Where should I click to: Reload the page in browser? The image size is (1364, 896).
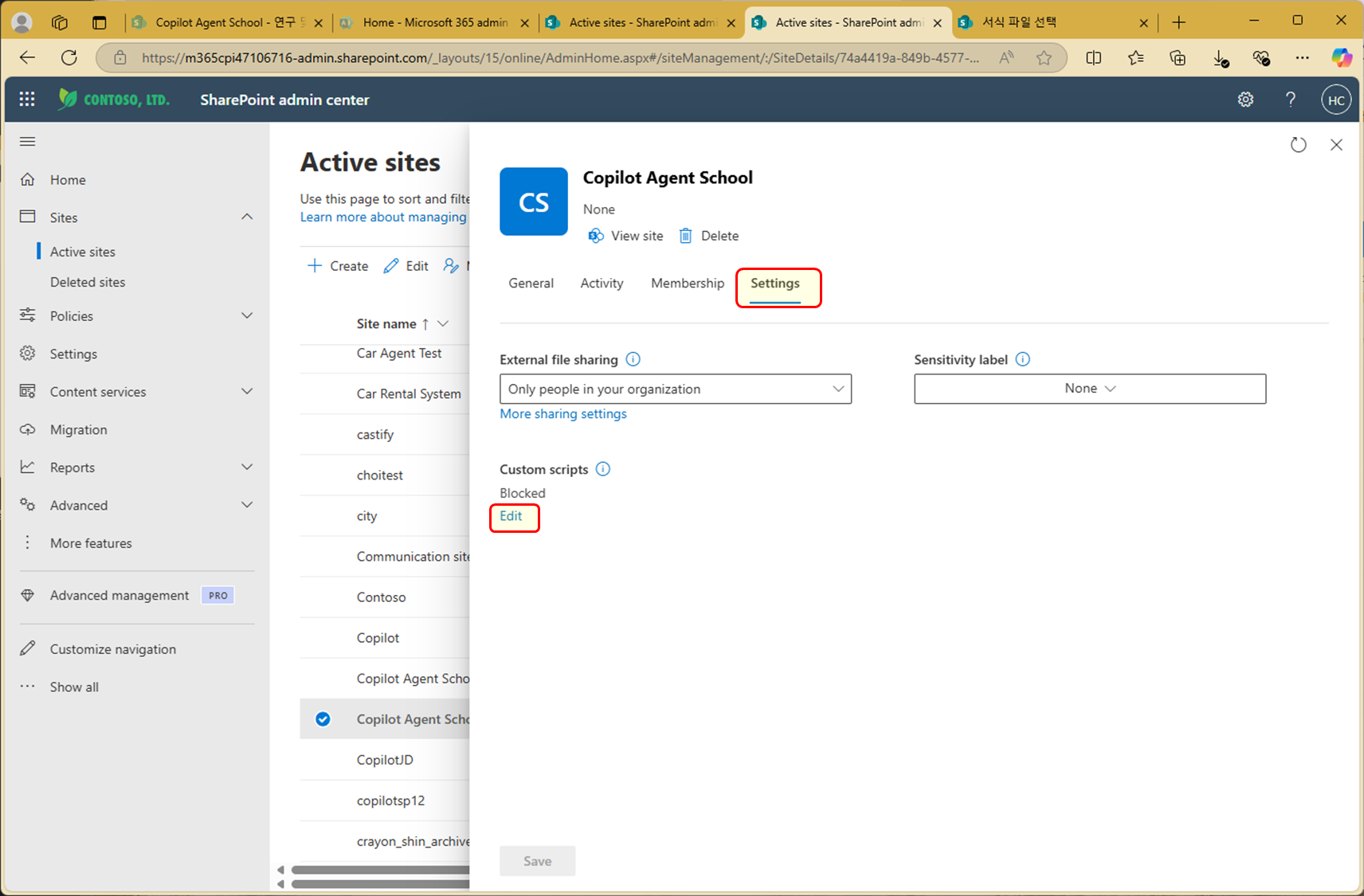point(69,57)
